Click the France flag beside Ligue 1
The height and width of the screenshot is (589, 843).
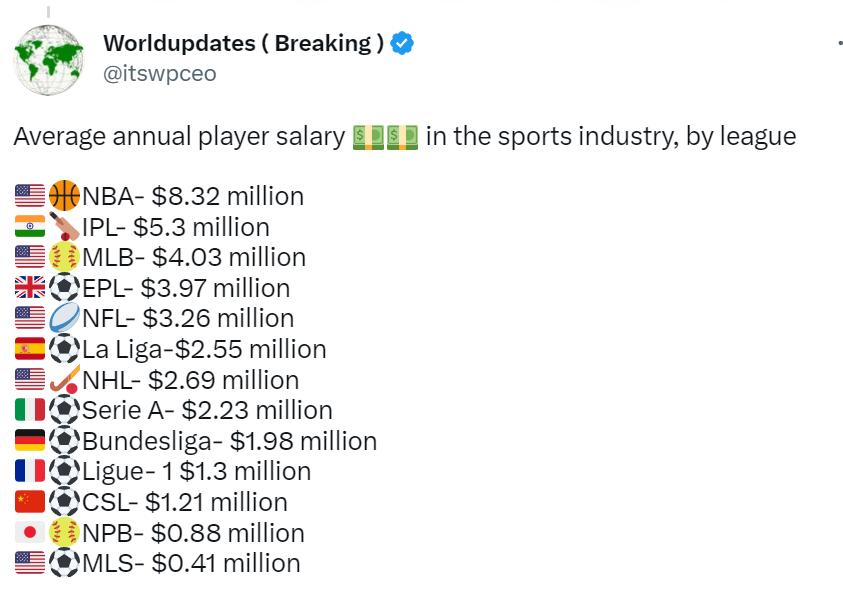[30, 471]
